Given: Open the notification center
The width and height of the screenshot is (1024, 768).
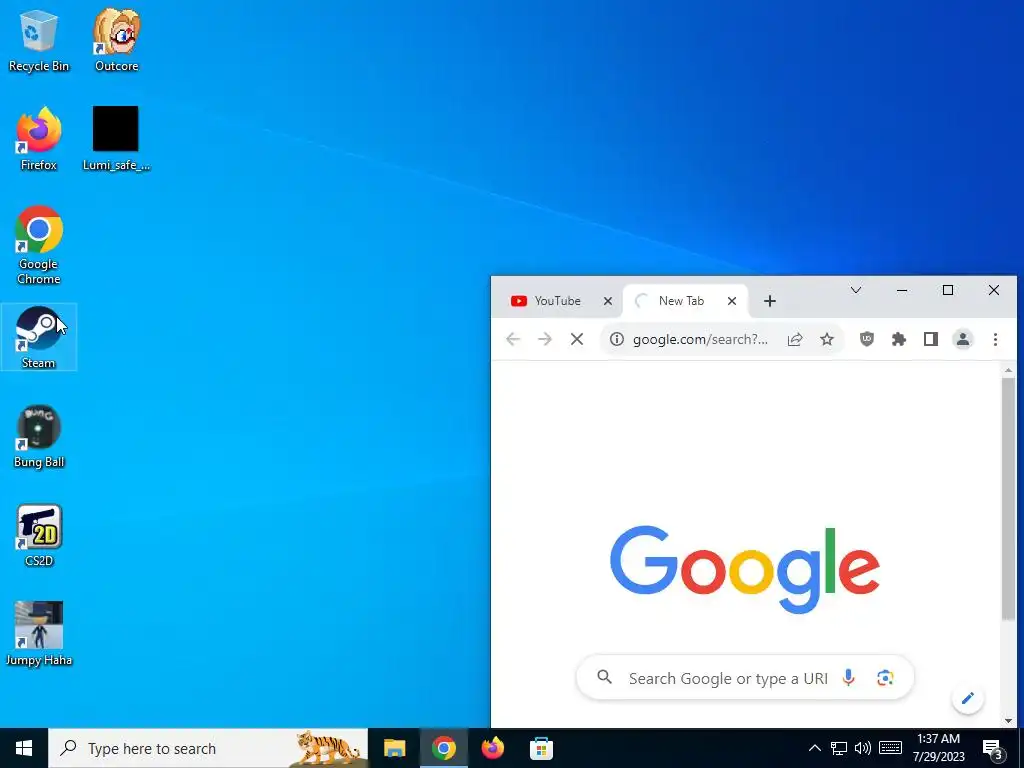Looking at the screenshot, I should point(992,748).
